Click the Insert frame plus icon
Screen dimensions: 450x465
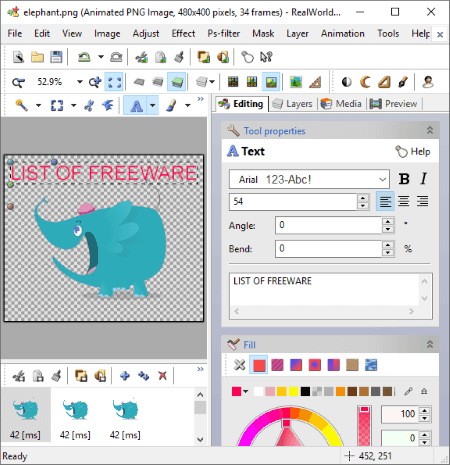pos(125,376)
